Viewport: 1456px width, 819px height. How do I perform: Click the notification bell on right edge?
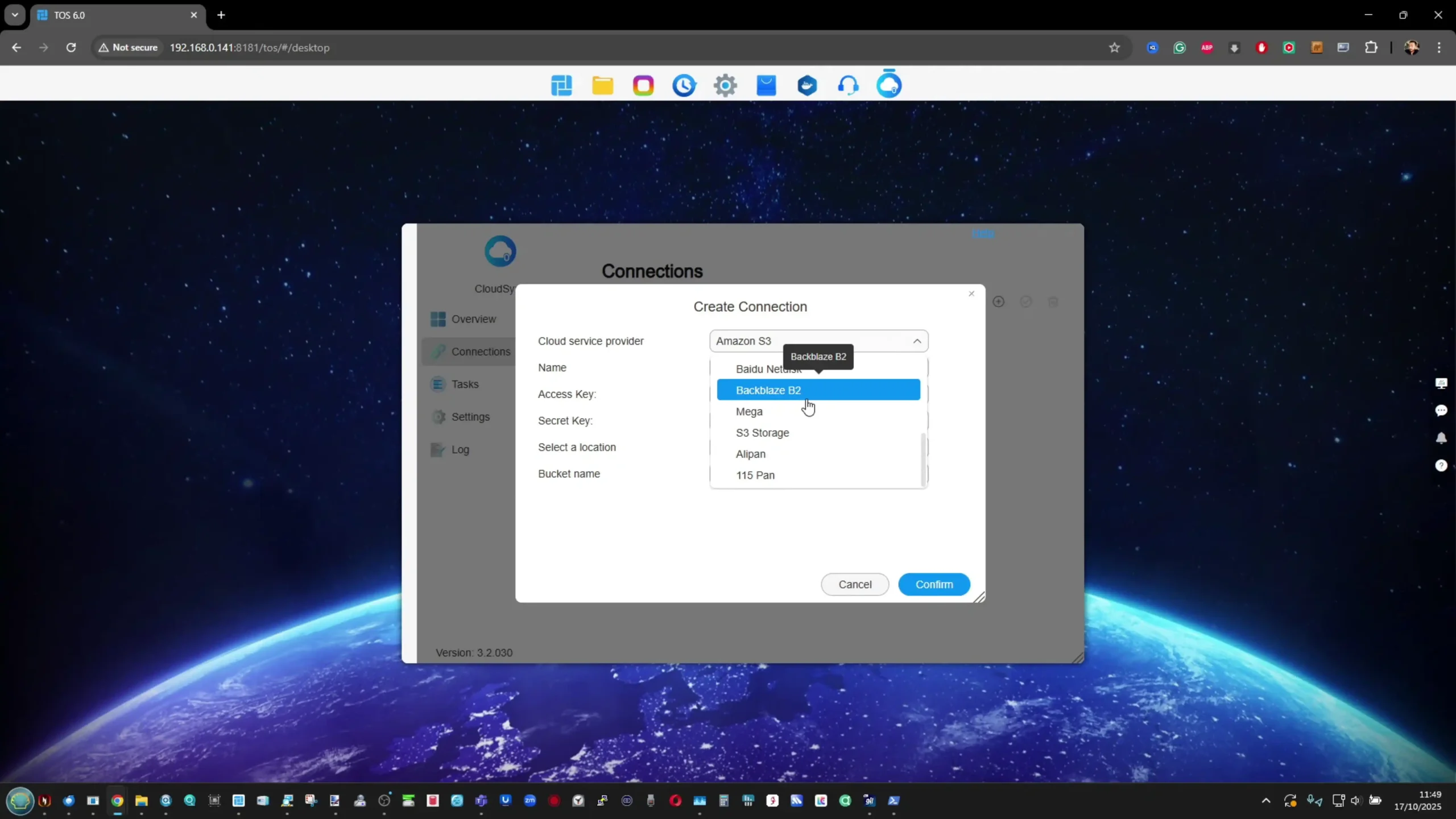click(1441, 438)
